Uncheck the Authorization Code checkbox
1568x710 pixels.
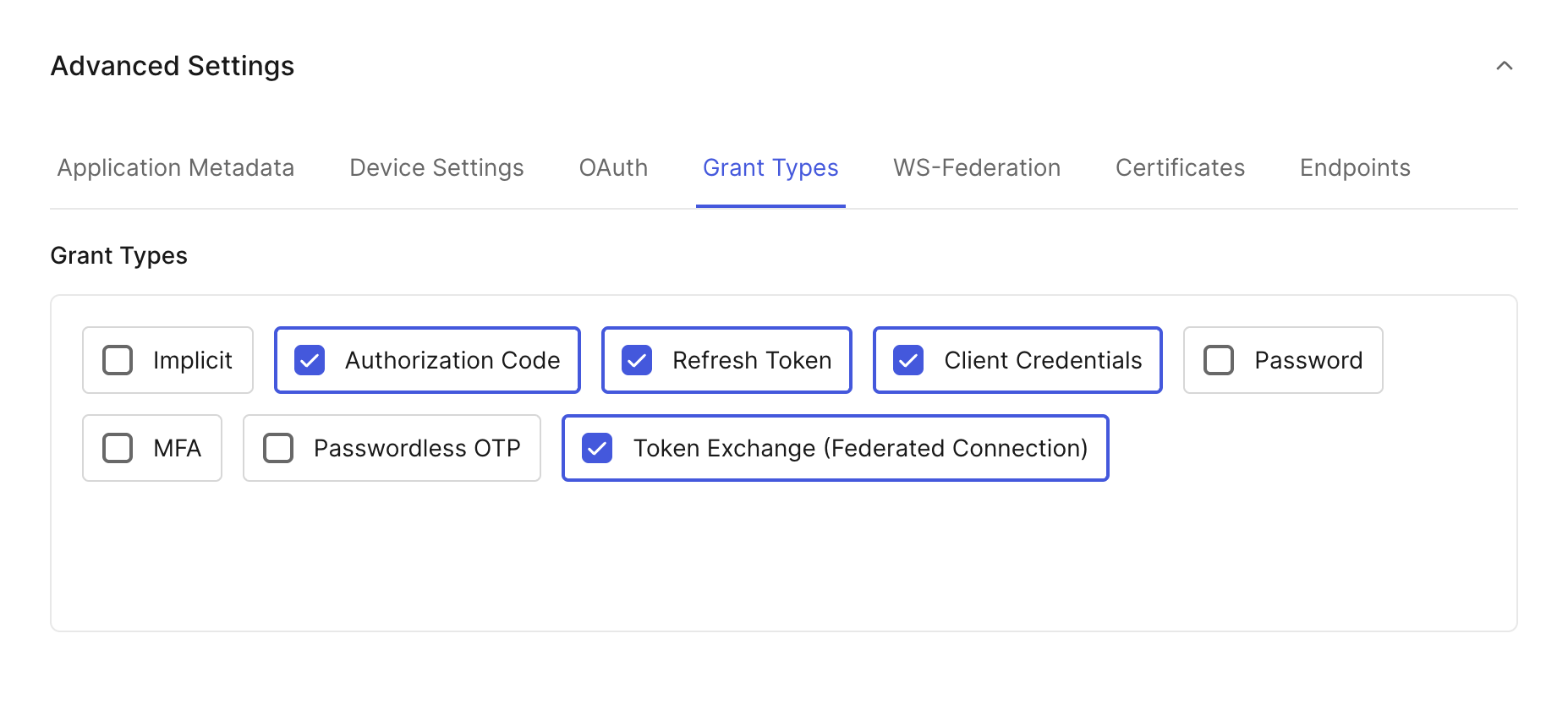pyautogui.click(x=310, y=360)
